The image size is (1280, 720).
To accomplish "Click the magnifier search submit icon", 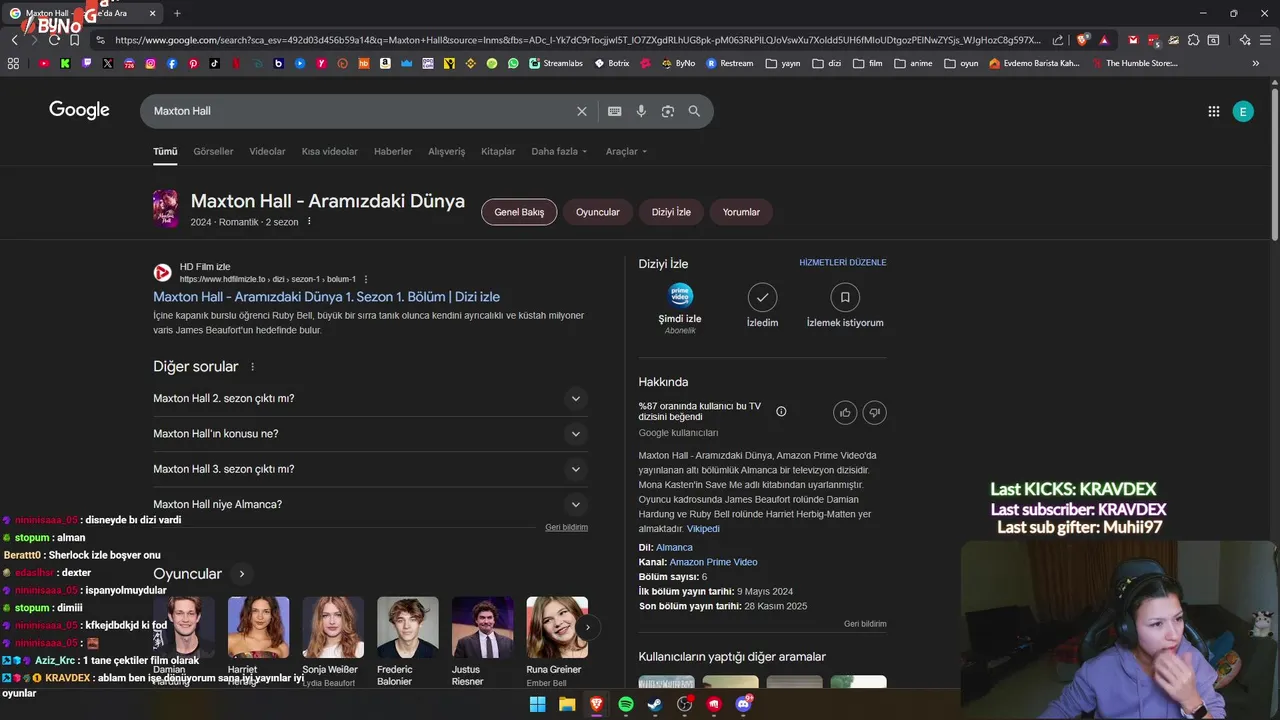I will pyautogui.click(x=694, y=111).
